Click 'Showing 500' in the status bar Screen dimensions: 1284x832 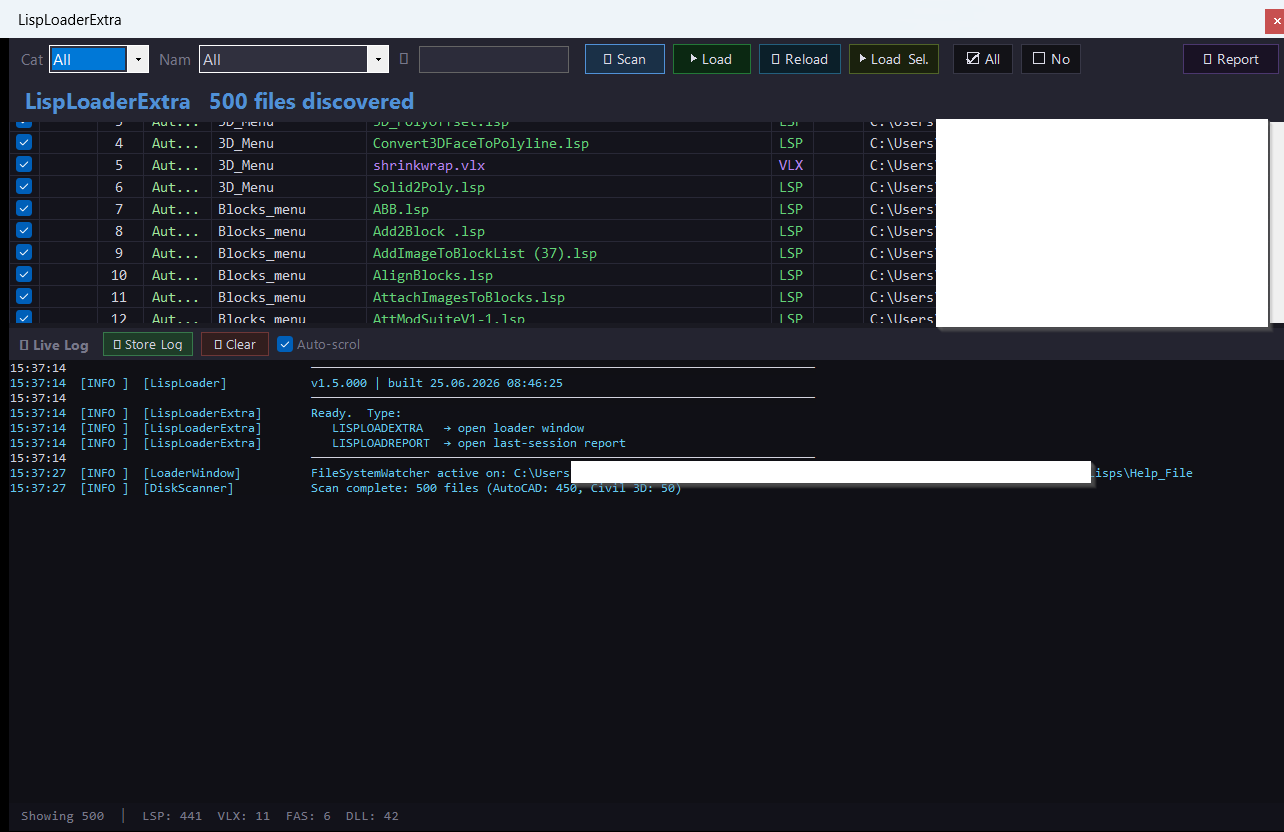62,816
